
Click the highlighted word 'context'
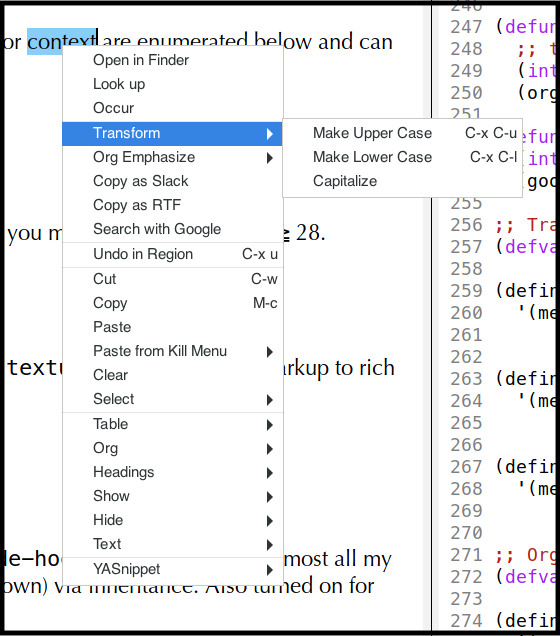[61, 41]
